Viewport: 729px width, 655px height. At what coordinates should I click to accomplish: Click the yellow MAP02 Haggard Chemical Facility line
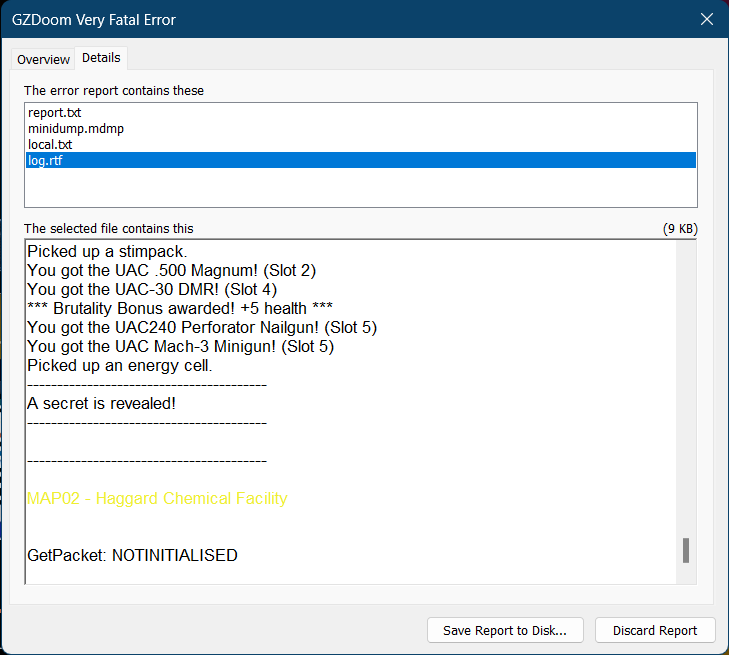[157, 498]
